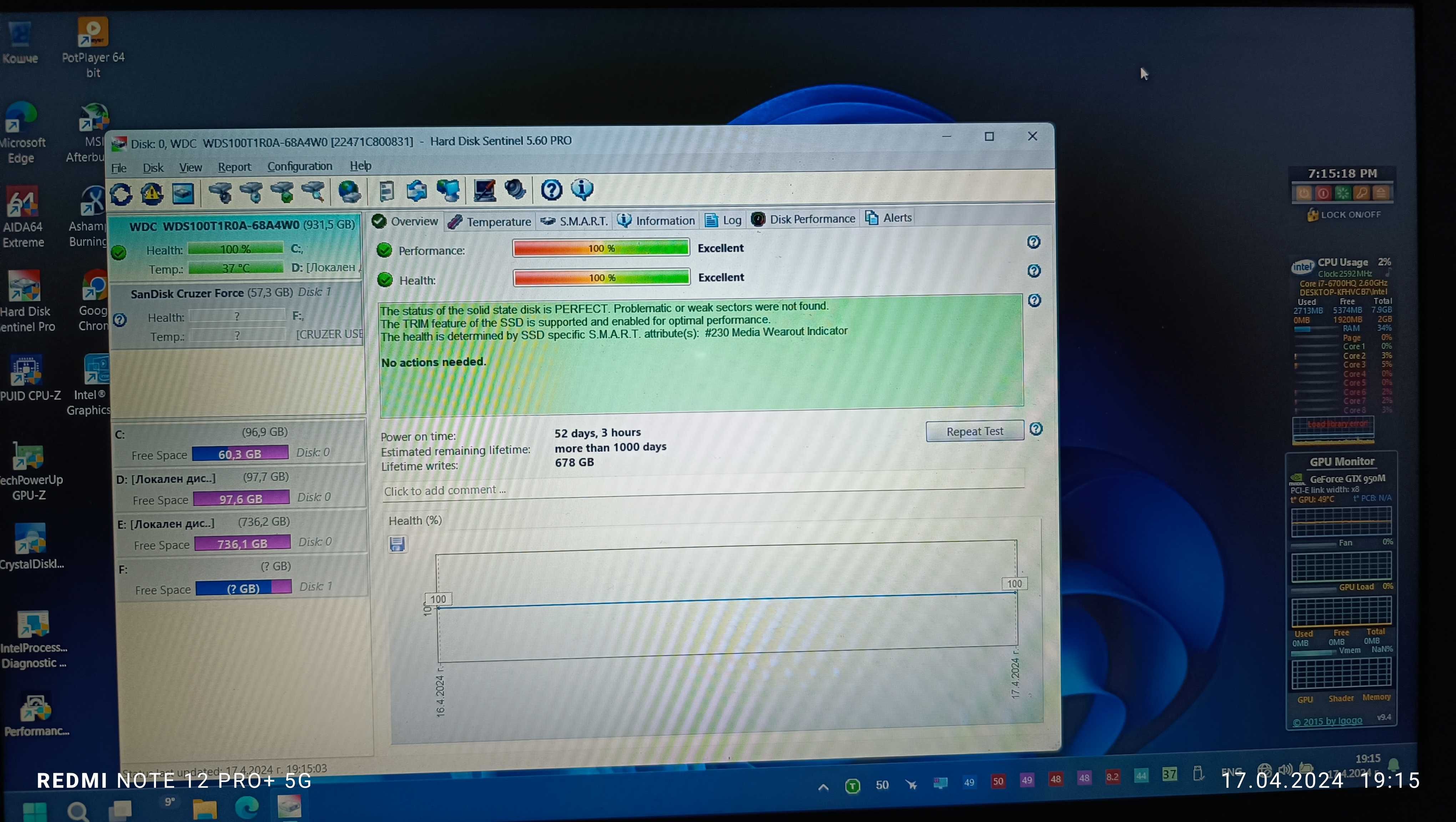
Task: Click the yellow warning alert toolbar icon
Action: (x=151, y=194)
